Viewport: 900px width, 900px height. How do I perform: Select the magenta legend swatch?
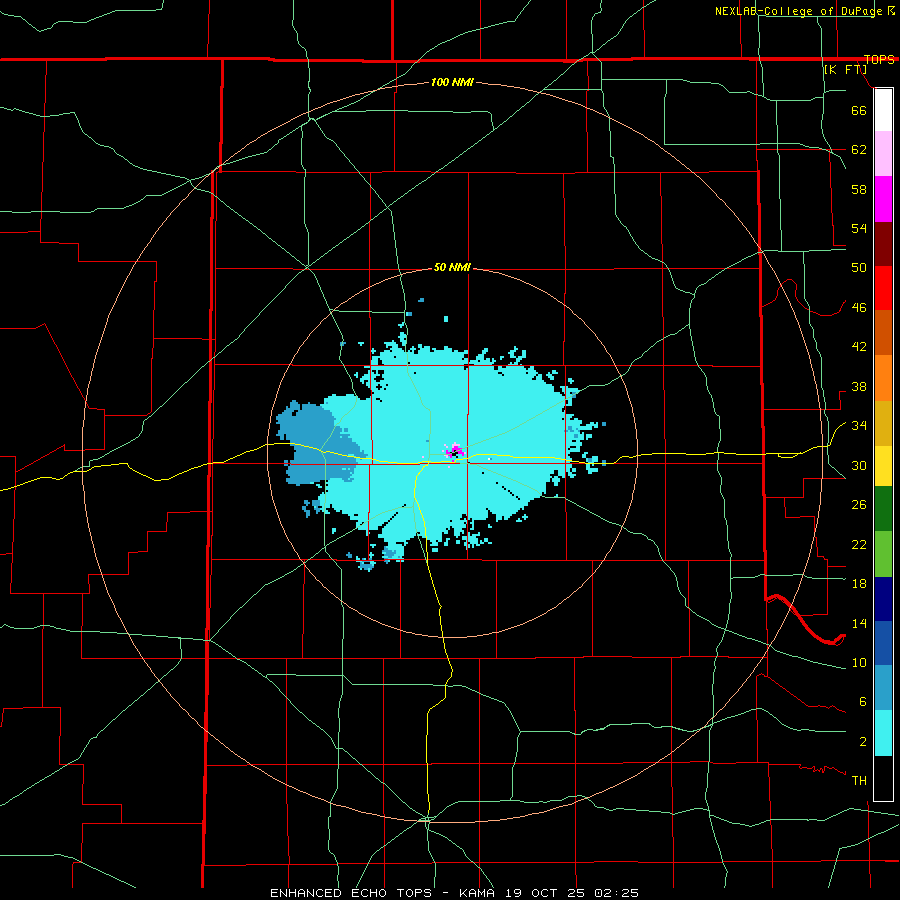[x=883, y=199]
